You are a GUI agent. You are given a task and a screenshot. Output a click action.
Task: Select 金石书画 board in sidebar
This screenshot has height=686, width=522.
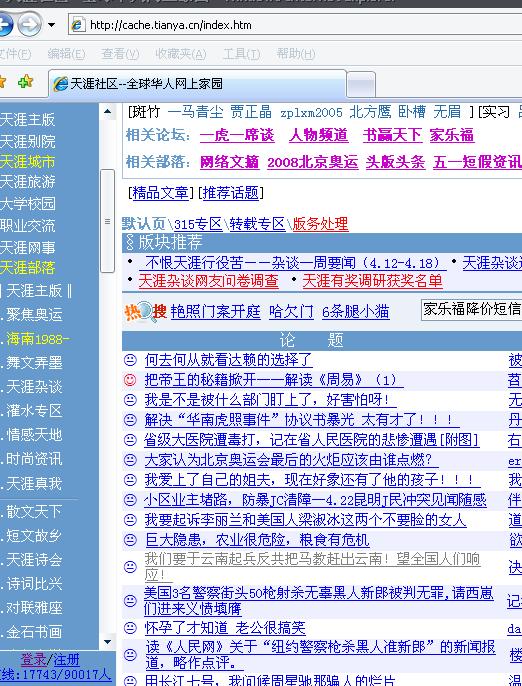pos(34,632)
